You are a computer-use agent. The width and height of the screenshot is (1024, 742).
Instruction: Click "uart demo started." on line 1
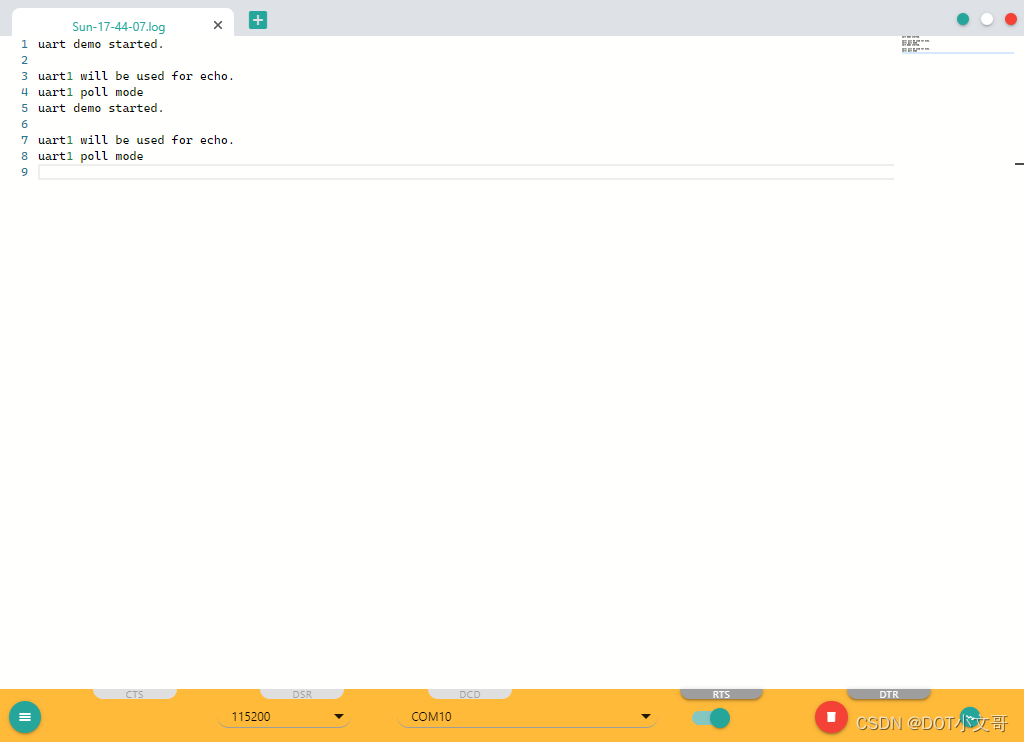[x=101, y=44]
